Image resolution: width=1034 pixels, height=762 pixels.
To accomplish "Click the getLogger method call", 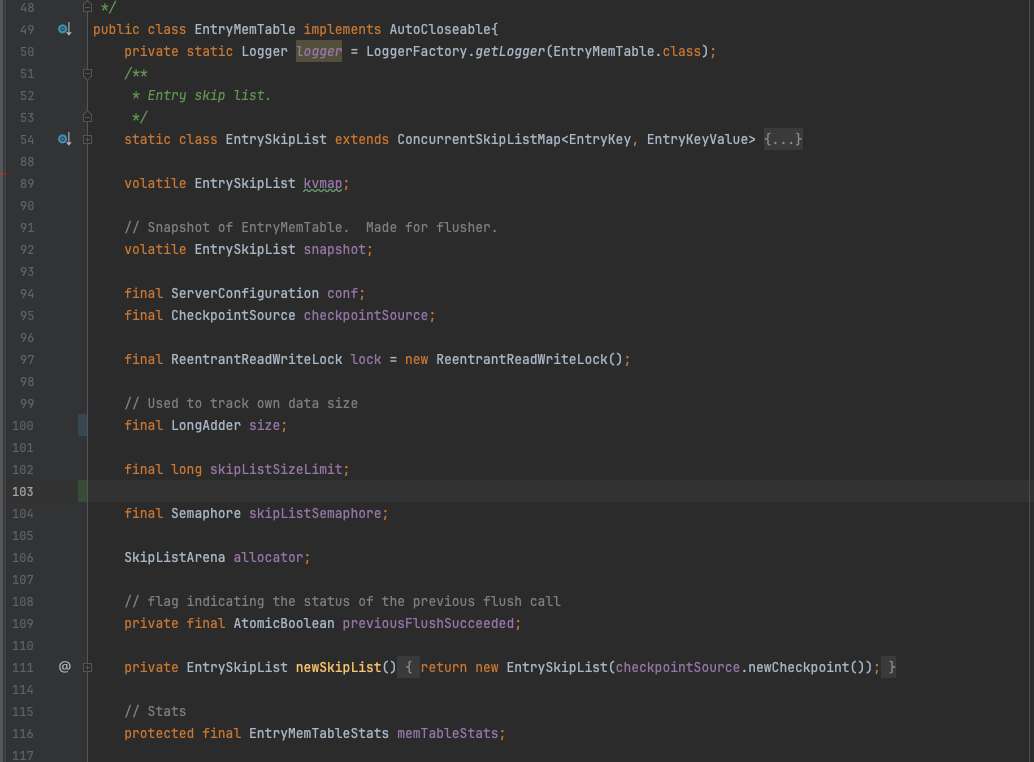I will point(510,51).
